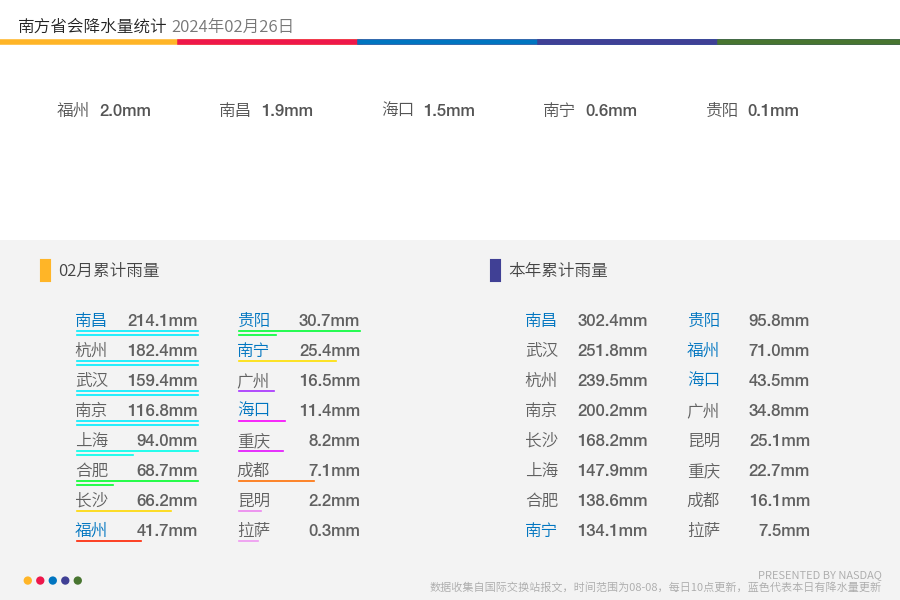Select the green segment of the top color bar
900x600 pixels.
808,42
